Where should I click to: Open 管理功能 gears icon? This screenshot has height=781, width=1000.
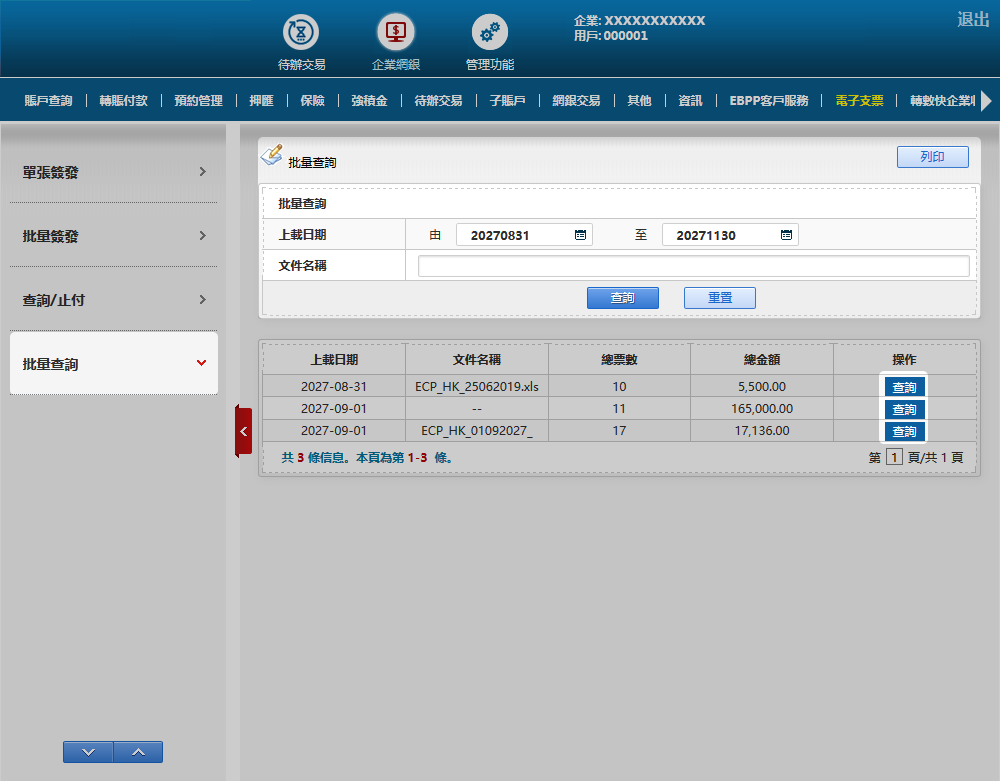[x=490, y=33]
